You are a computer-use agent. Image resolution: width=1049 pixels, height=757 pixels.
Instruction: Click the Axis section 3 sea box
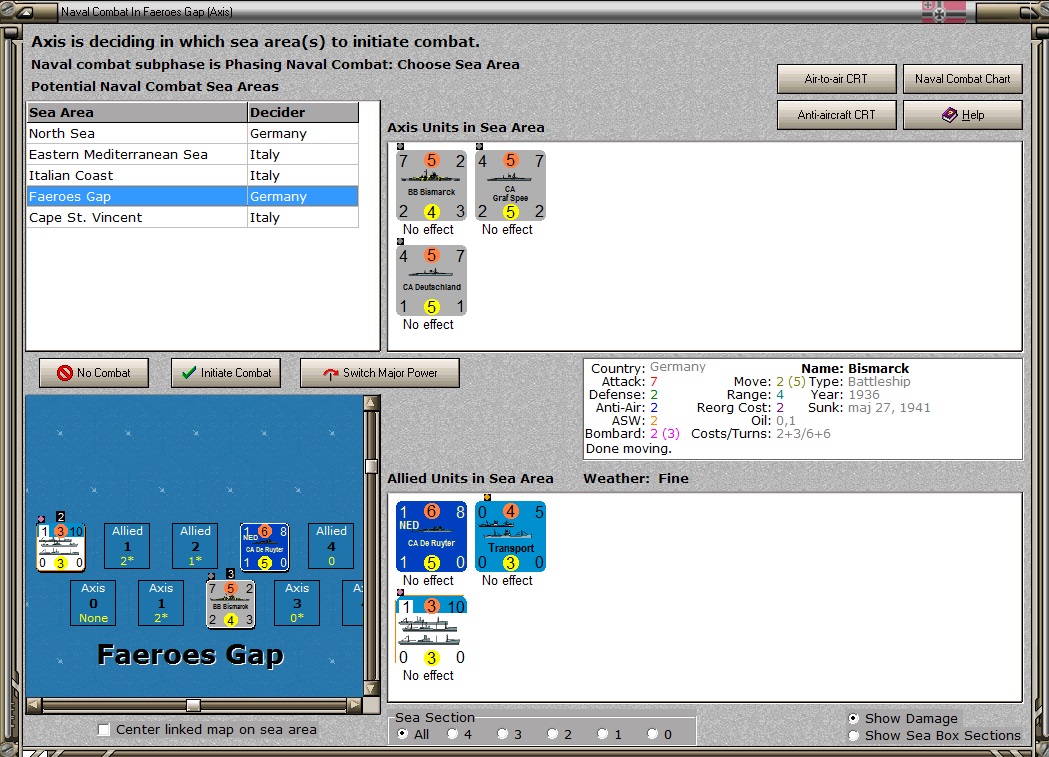[296, 603]
